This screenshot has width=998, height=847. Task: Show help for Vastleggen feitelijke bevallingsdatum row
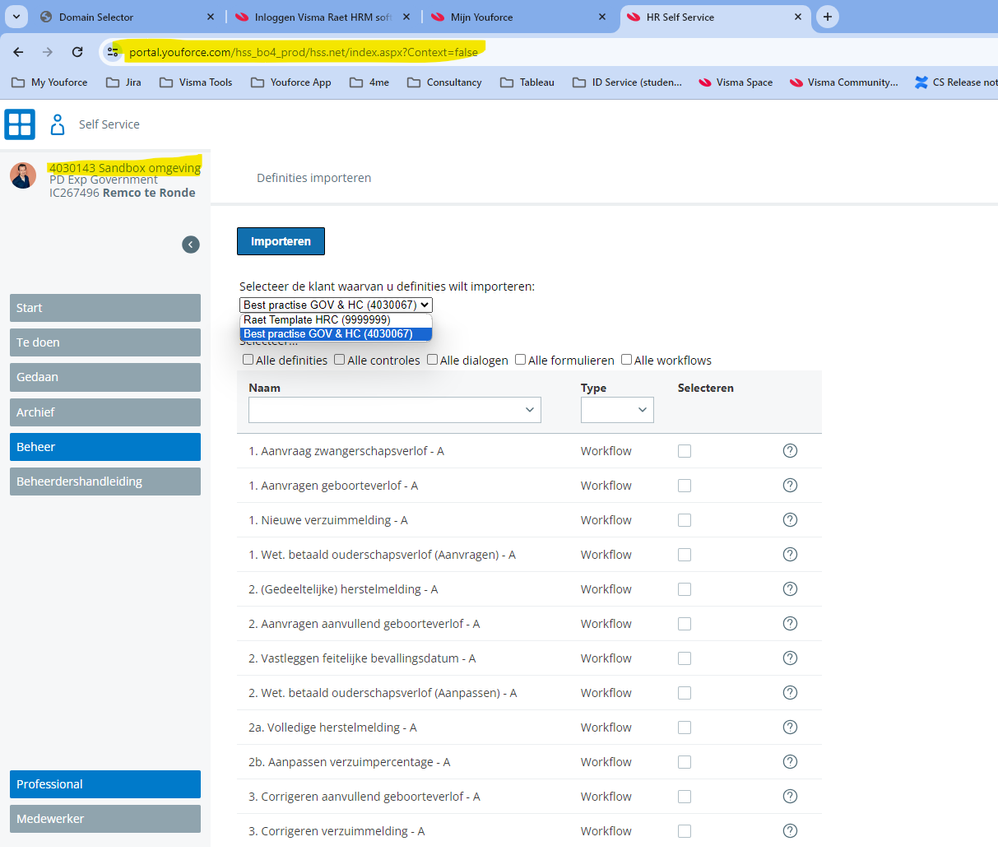tap(790, 658)
